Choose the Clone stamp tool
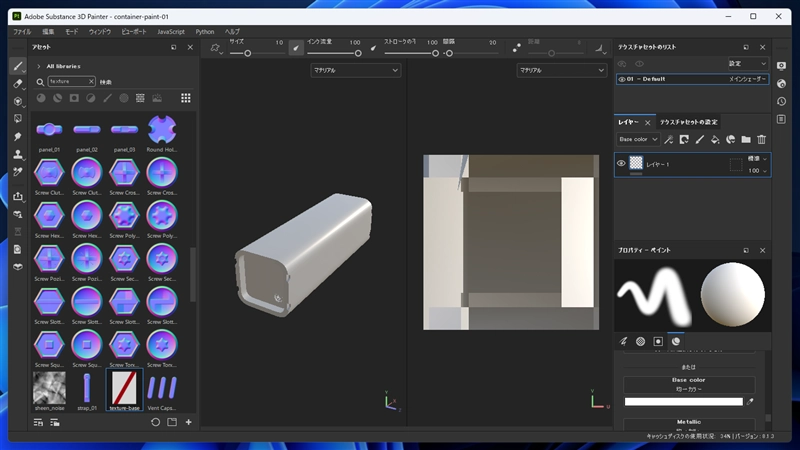The image size is (800, 450). (x=17, y=154)
